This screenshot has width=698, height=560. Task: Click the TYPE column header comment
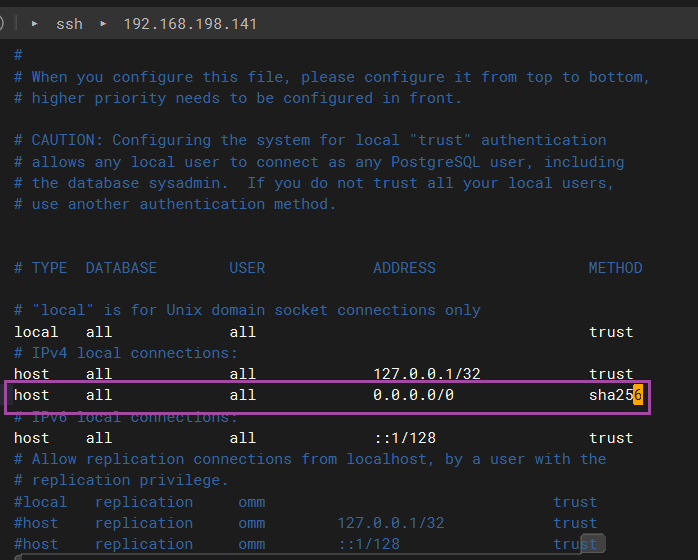point(49,268)
